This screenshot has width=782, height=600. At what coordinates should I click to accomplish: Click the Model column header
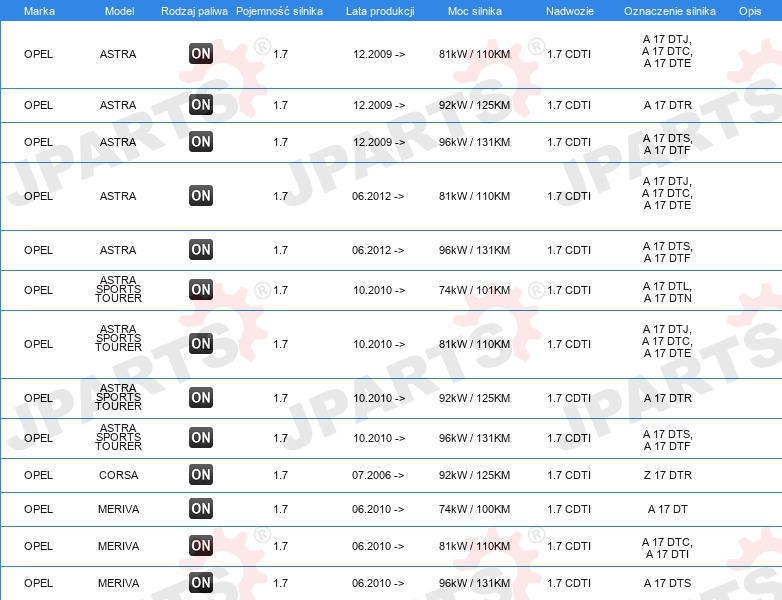[x=119, y=11]
